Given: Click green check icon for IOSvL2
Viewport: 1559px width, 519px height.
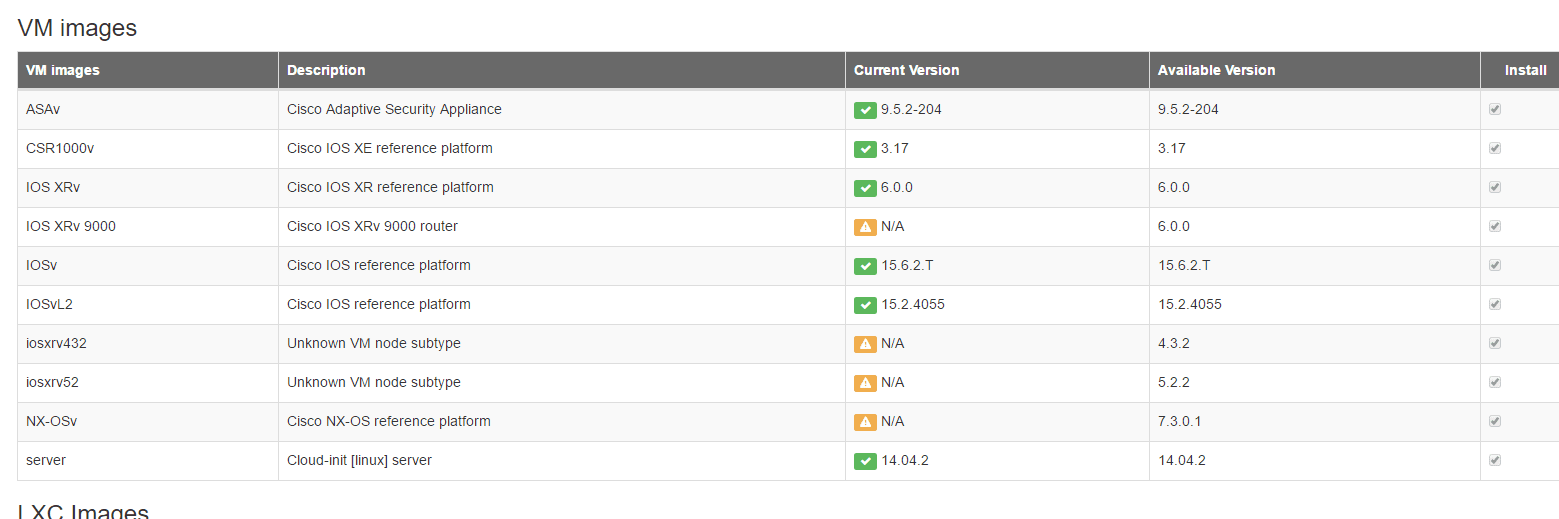Looking at the screenshot, I should tap(865, 305).
